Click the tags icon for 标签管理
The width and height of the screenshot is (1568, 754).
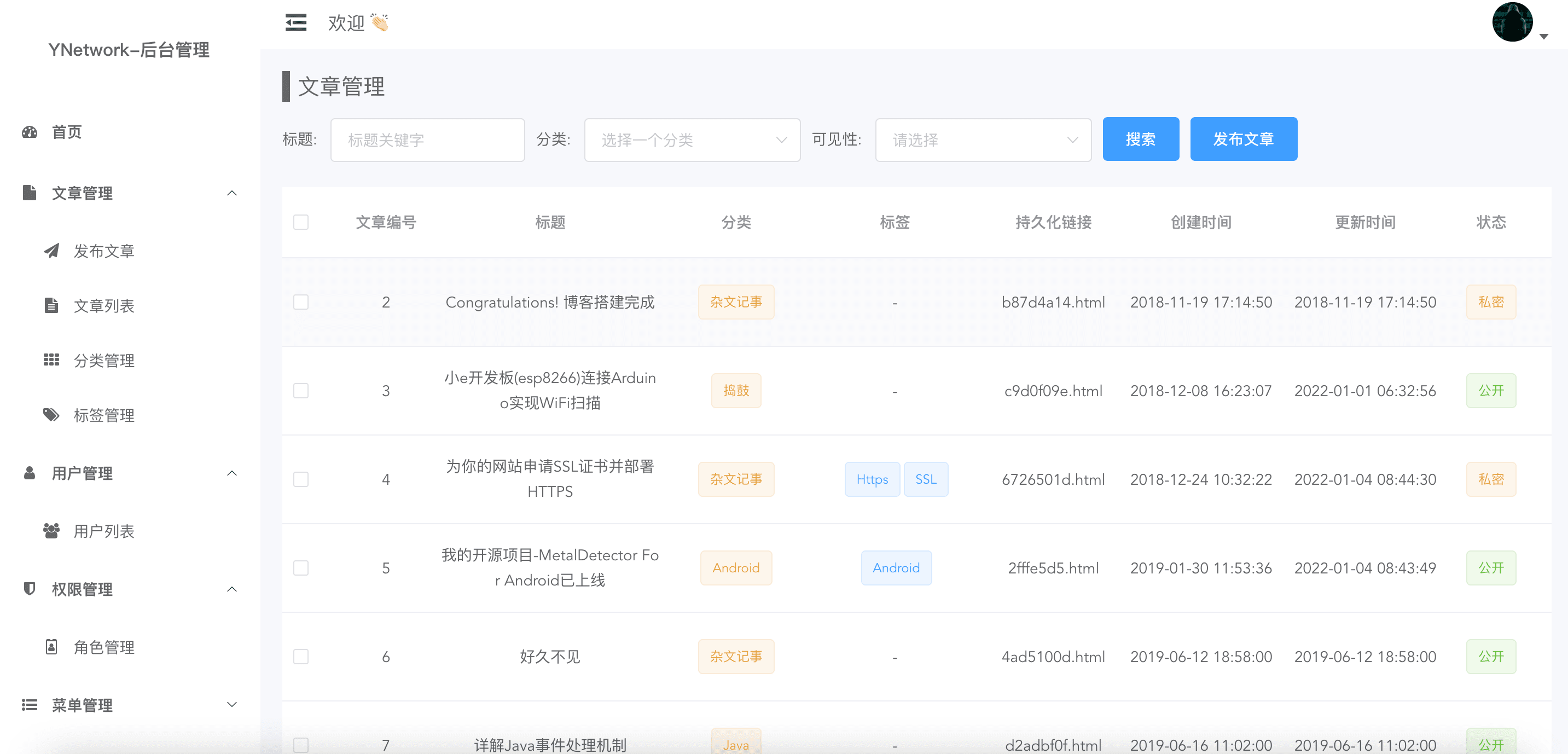click(x=52, y=415)
